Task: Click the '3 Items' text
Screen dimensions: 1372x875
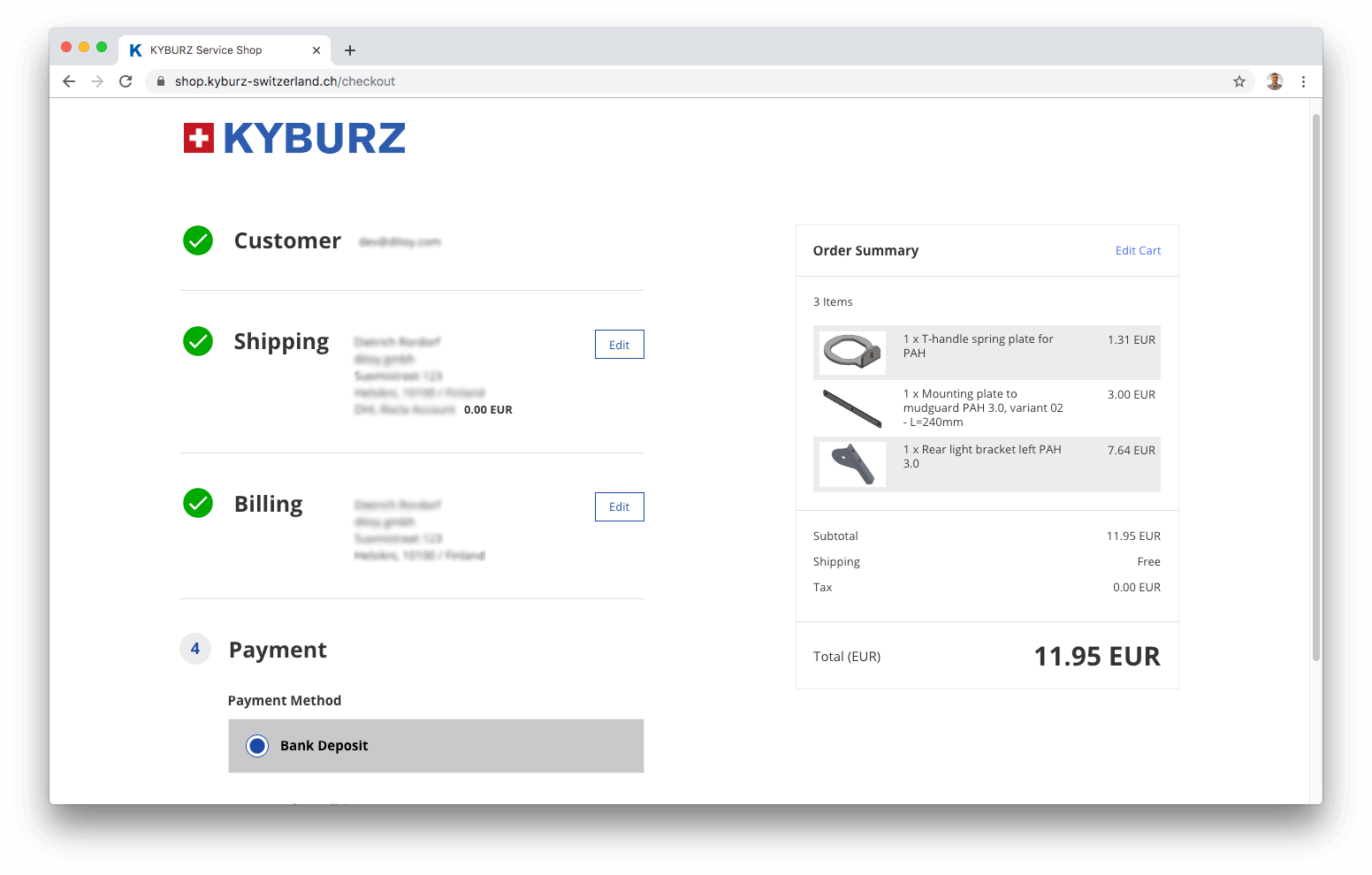Action: [833, 302]
